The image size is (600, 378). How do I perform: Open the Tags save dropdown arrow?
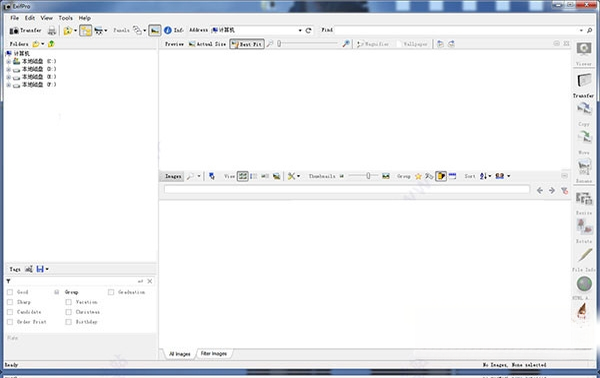[47, 269]
